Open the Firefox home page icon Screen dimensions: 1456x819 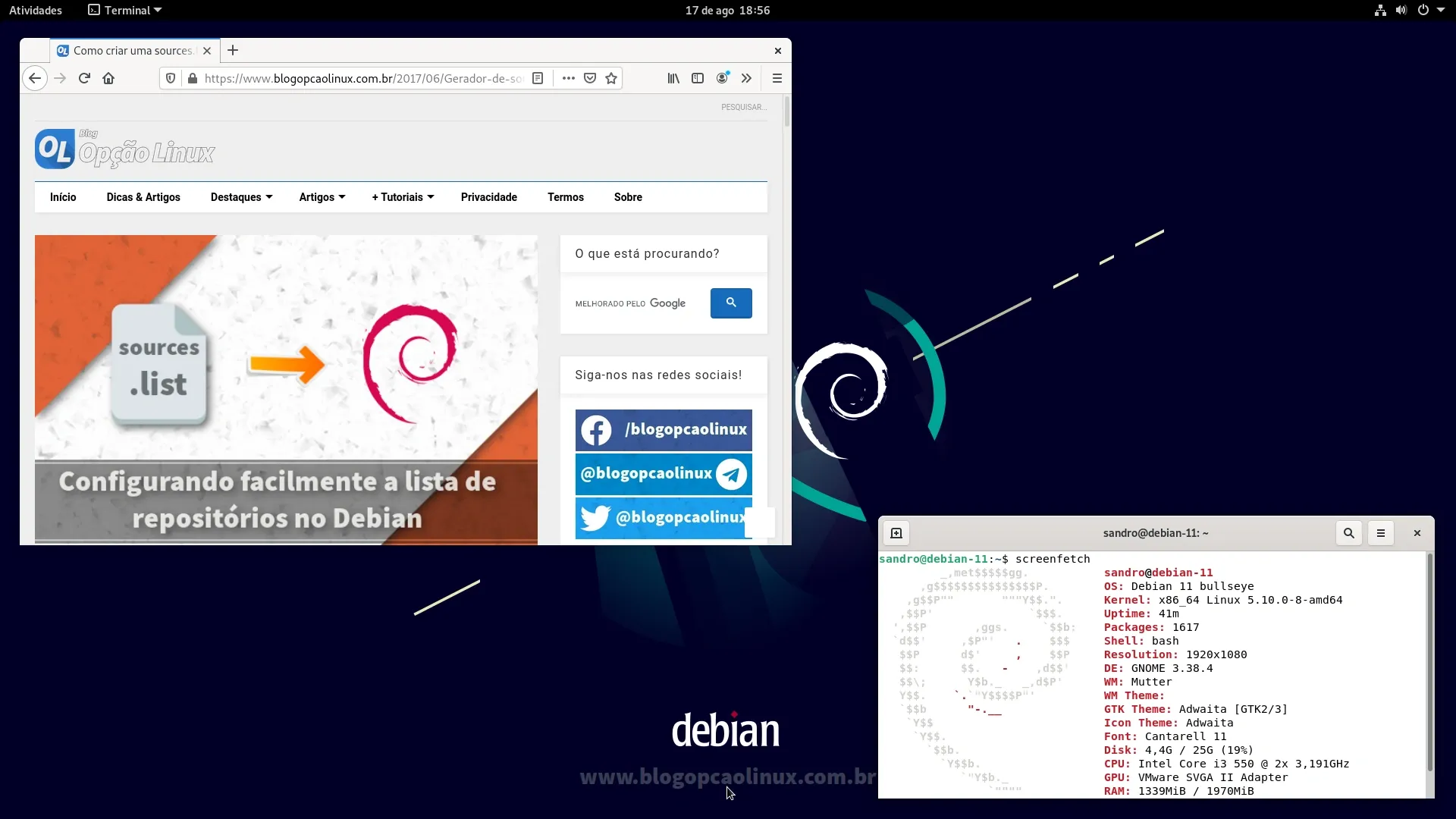click(108, 78)
